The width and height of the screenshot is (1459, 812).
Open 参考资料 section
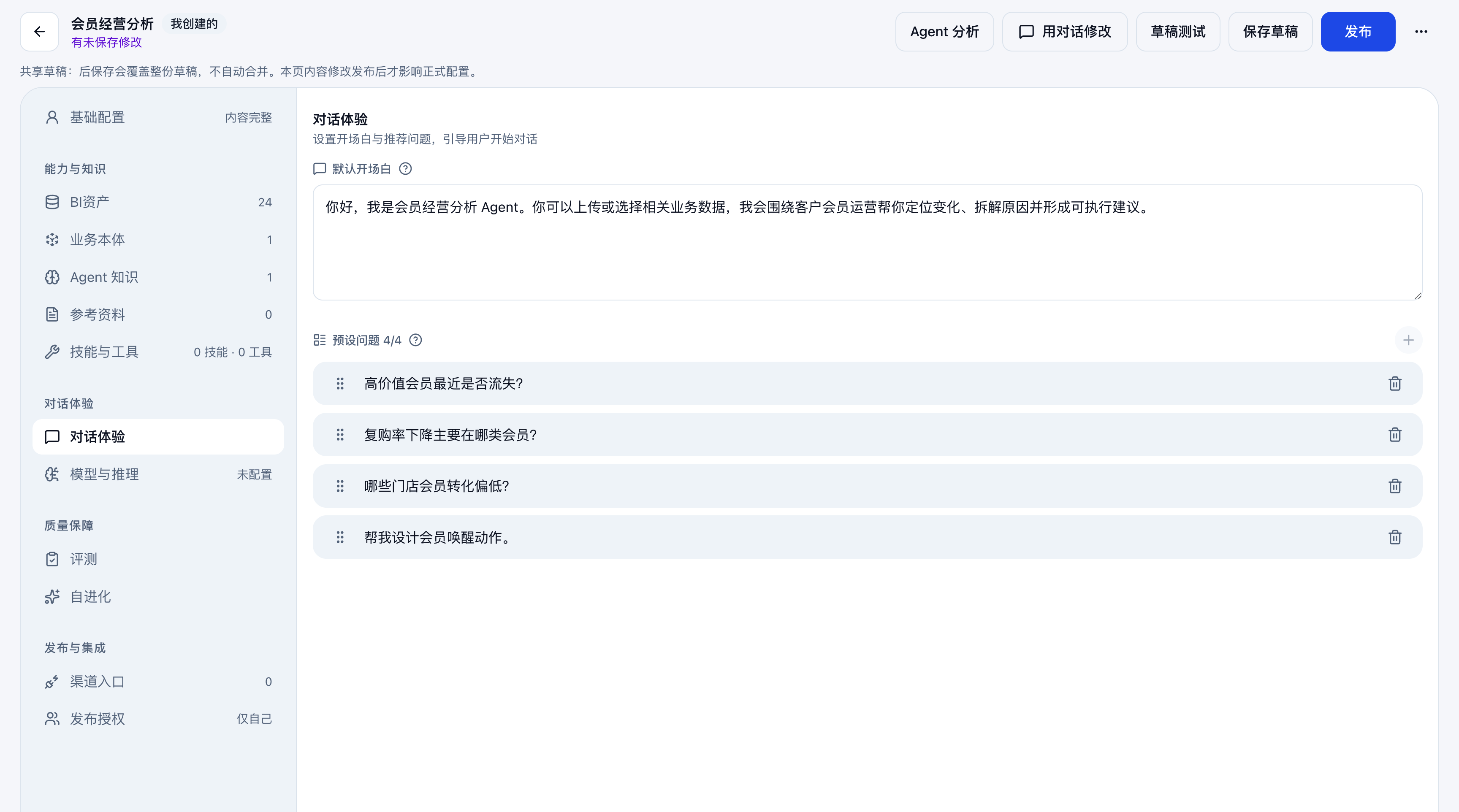(158, 315)
